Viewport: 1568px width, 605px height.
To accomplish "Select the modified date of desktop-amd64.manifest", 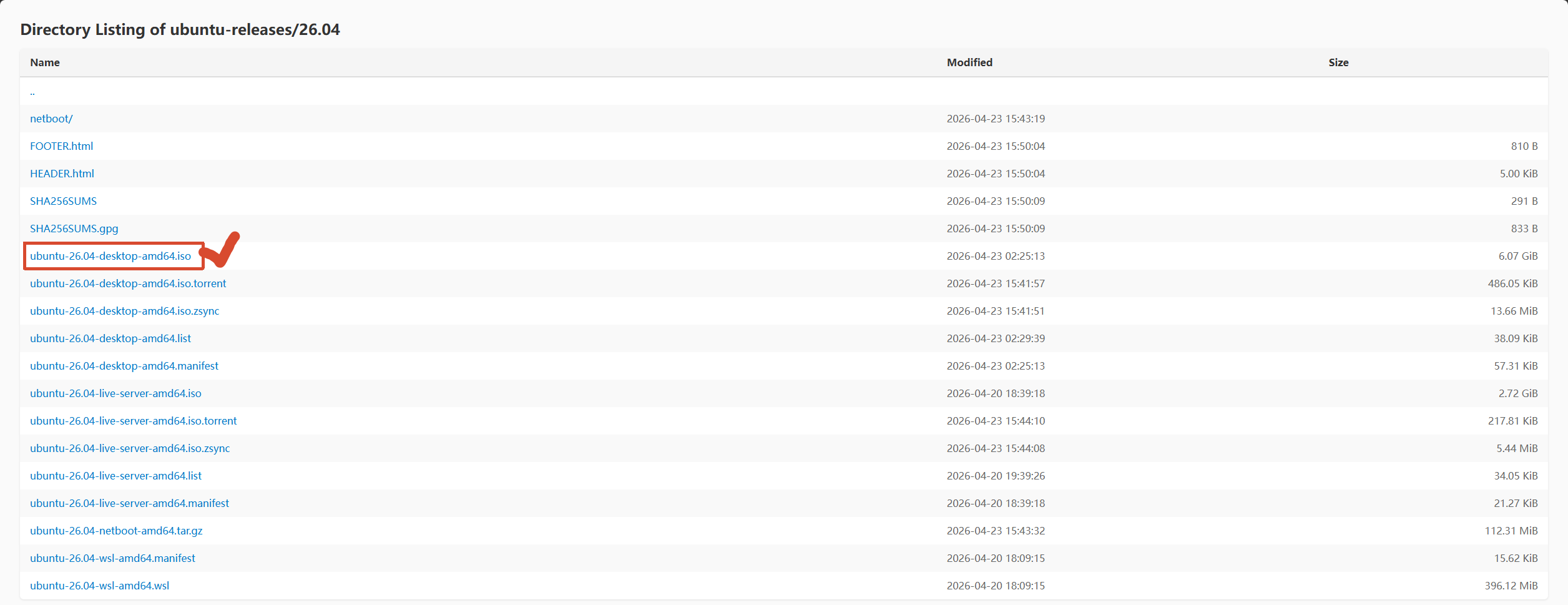I will pyautogui.click(x=996, y=366).
